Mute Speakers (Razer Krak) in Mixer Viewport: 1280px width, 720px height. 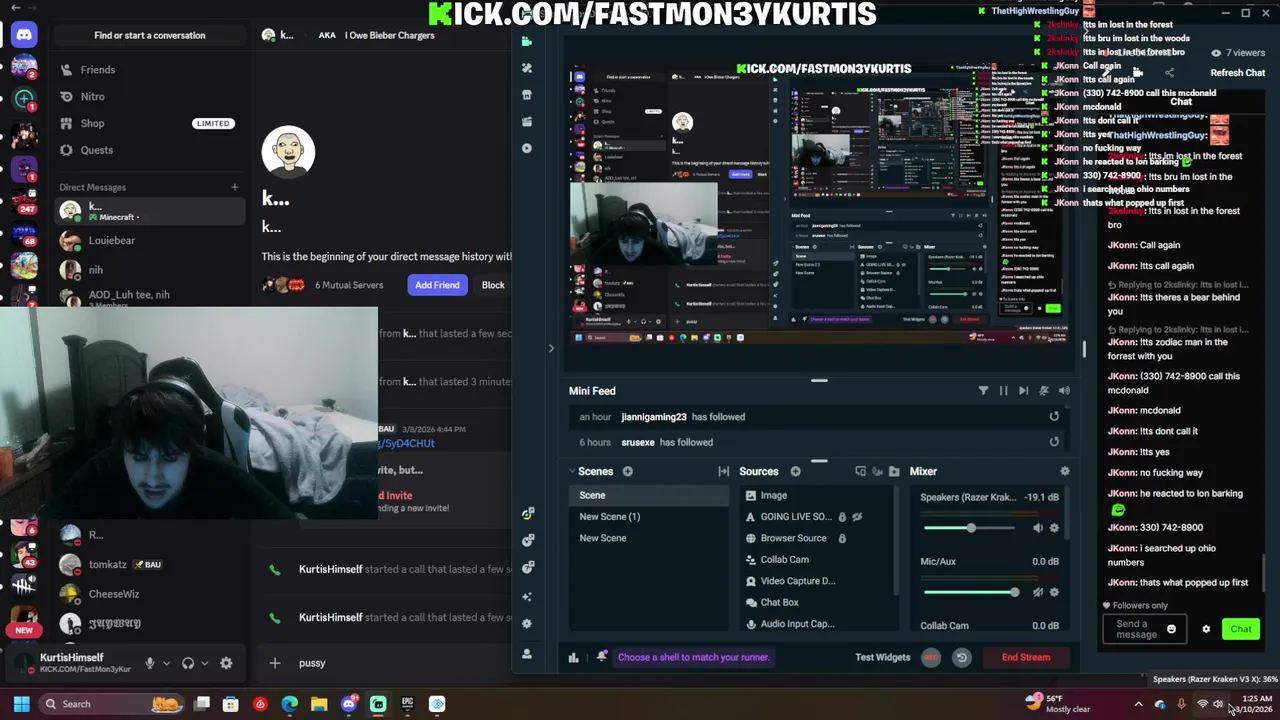point(1037,528)
